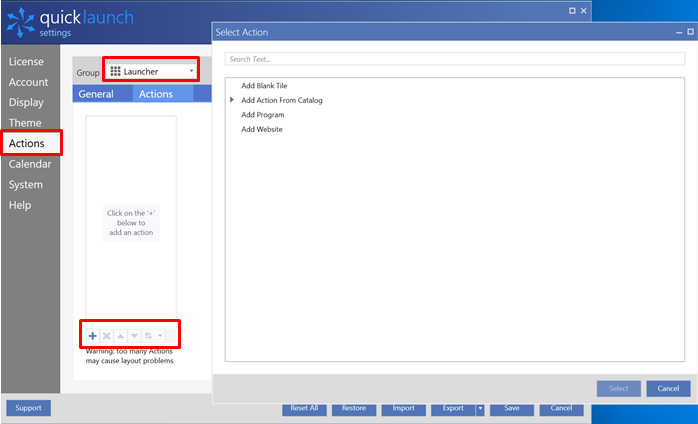Screen dimensions: 698x424
Task: Click Save in the settings window
Action: click(512, 408)
